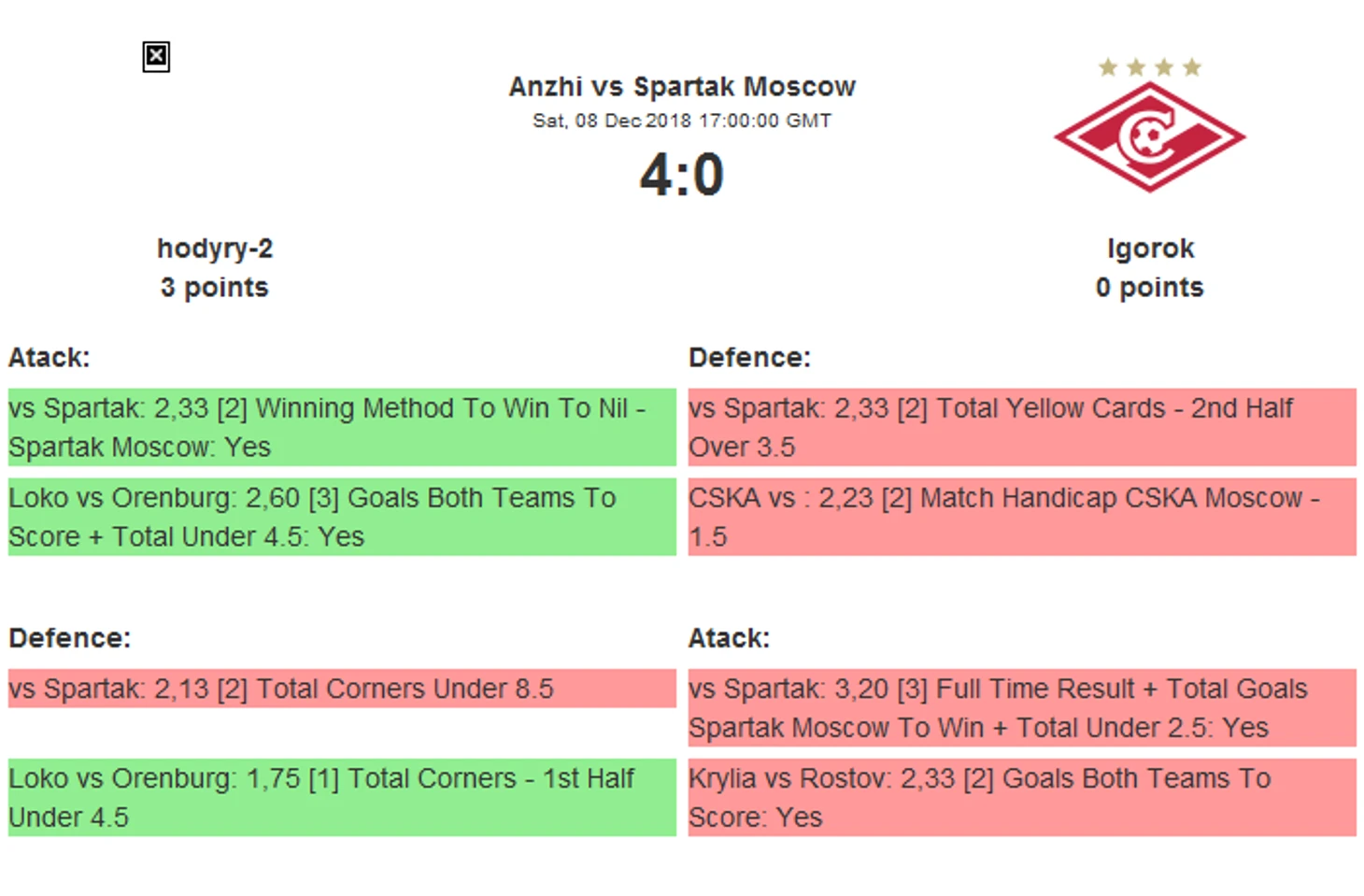
Task: Click the Full Time Result + Total Goals bet
Action: tap(1022, 707)
